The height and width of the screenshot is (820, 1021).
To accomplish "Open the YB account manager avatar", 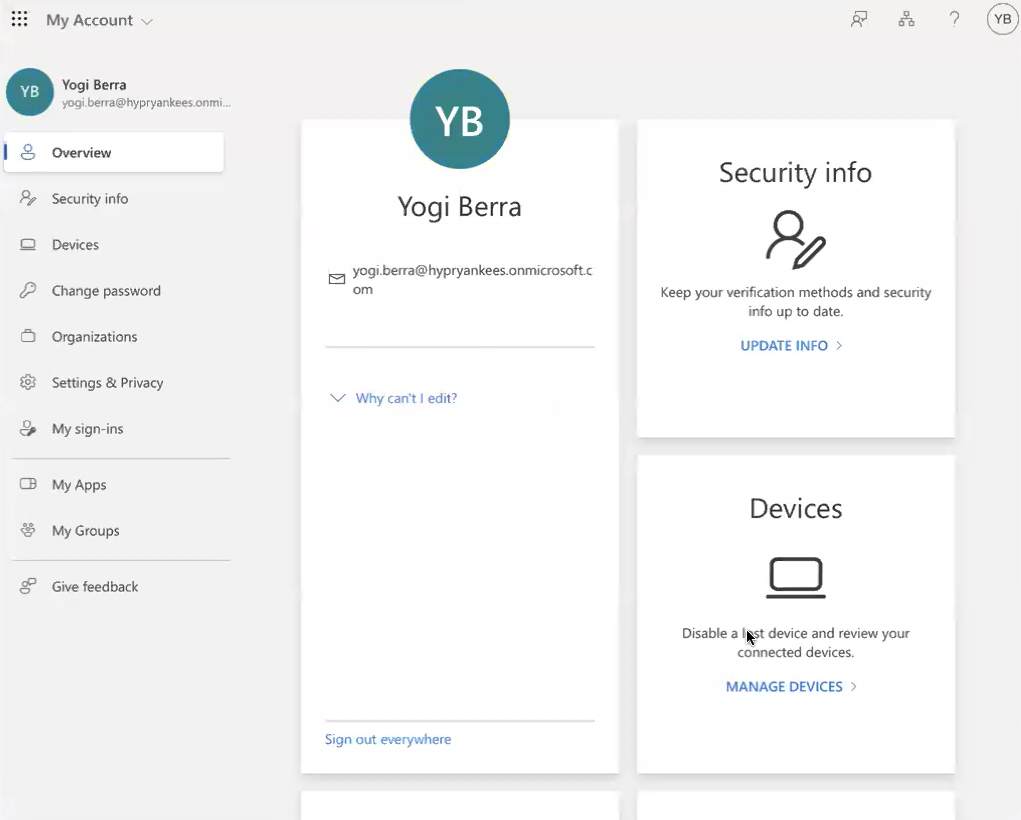I will tap(1002, 20).
